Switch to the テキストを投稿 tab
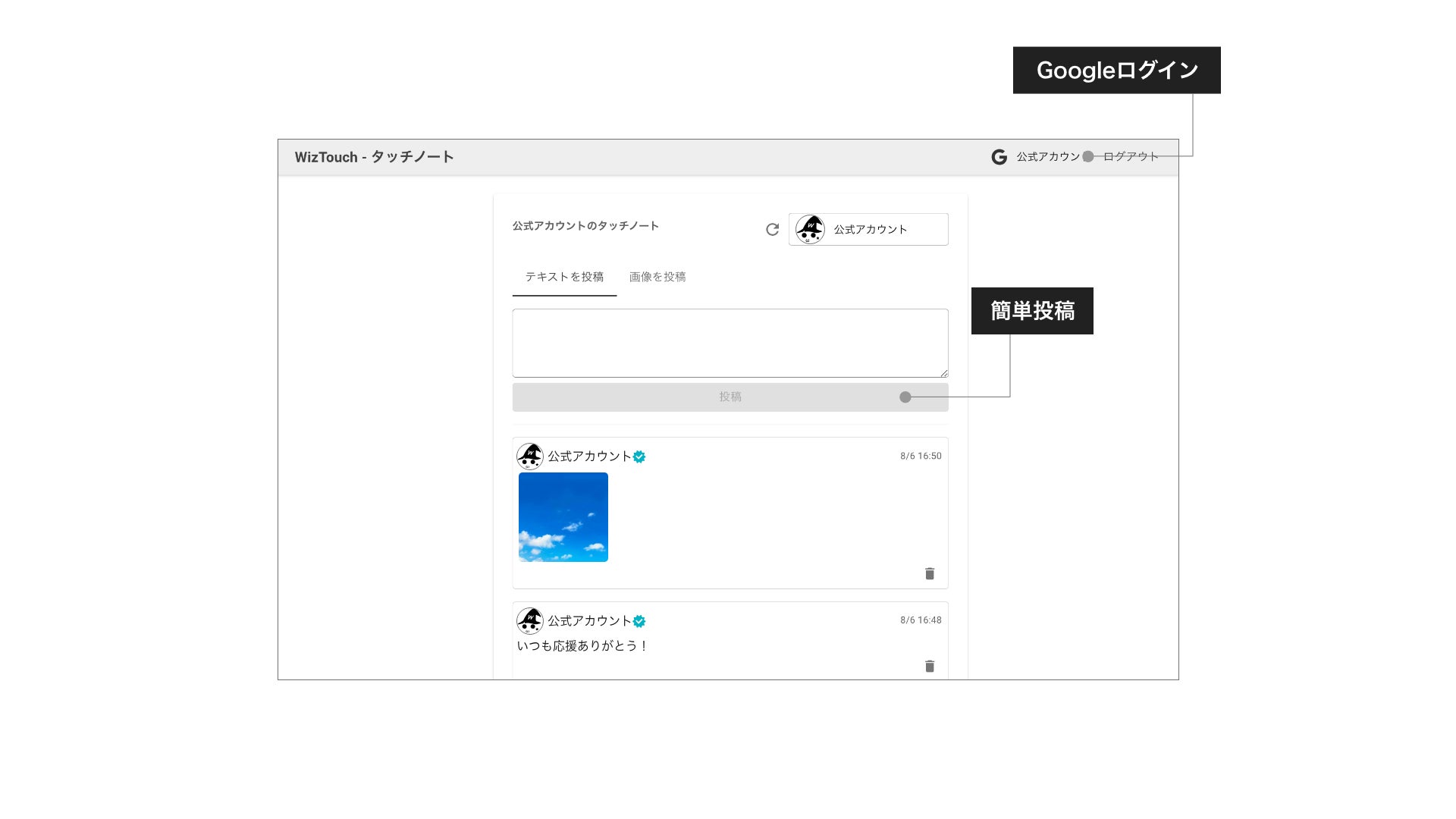This screenshot has height=819, width=1456. coord(564,277)
